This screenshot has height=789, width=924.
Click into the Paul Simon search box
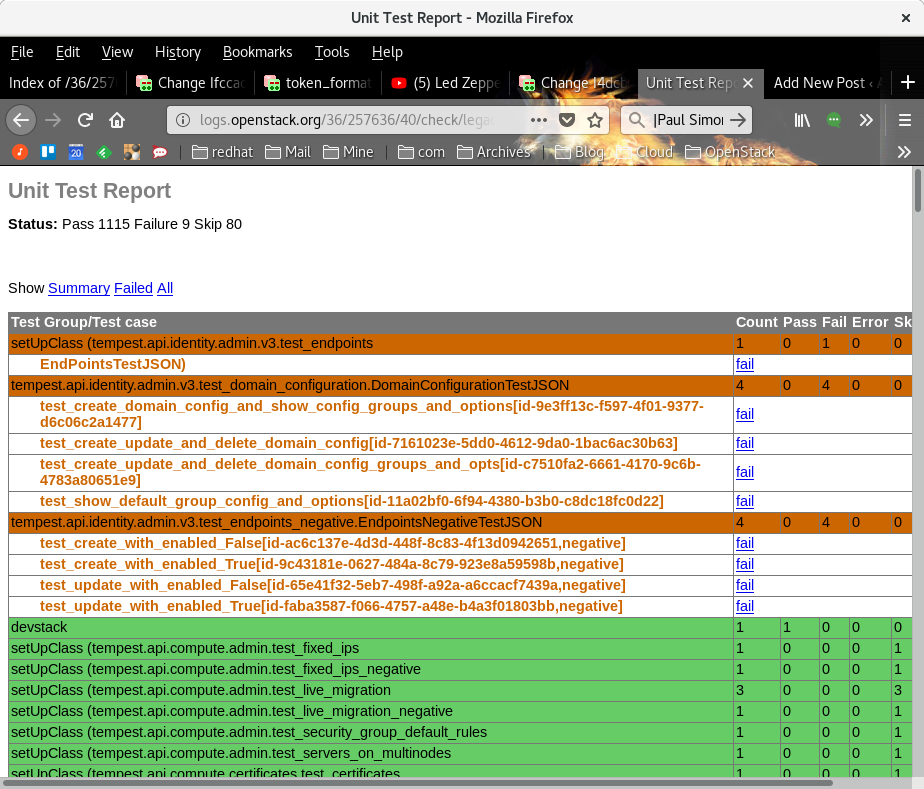click(x=688, y=120)
